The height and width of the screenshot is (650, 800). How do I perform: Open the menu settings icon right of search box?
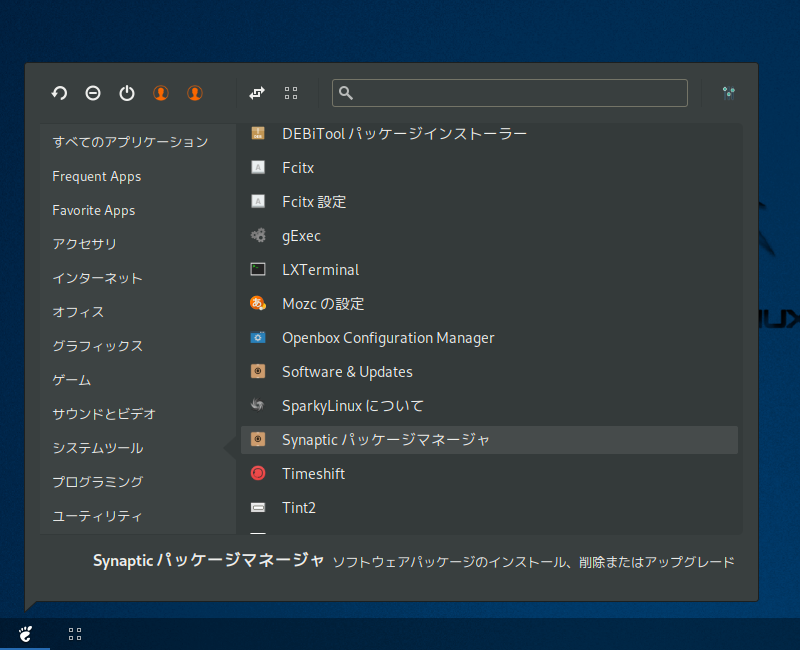pos(729,93)
